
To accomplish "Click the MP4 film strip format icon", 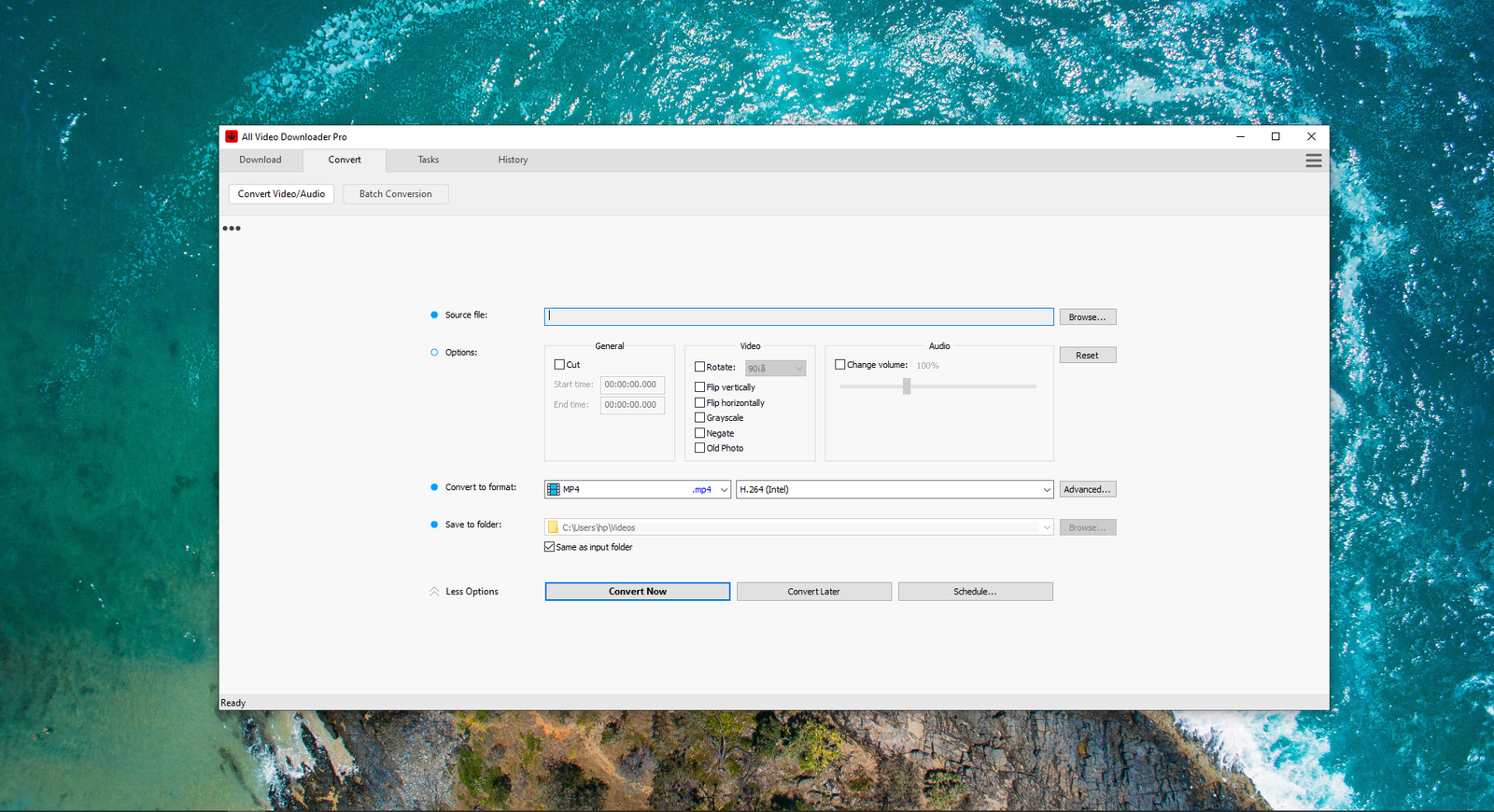I will [554, 489].
